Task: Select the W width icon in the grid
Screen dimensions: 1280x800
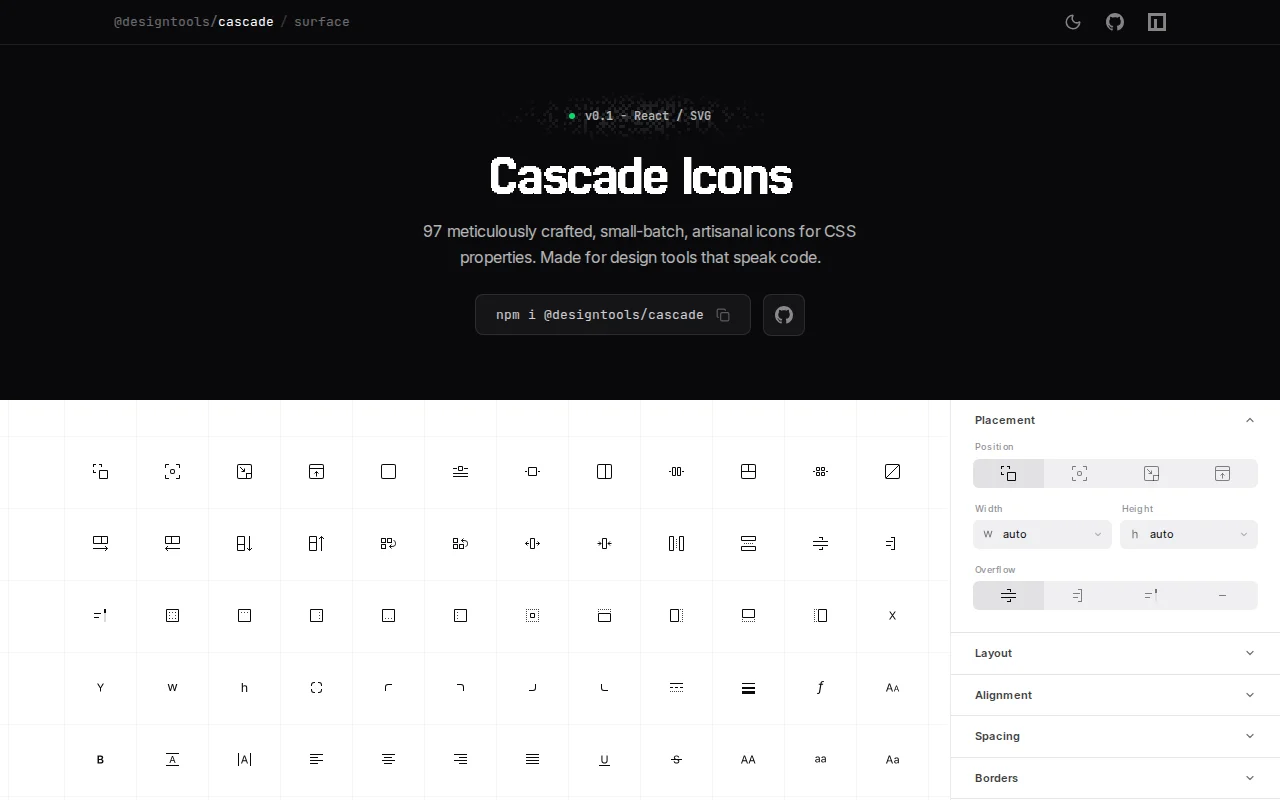Action: (172, 687)
